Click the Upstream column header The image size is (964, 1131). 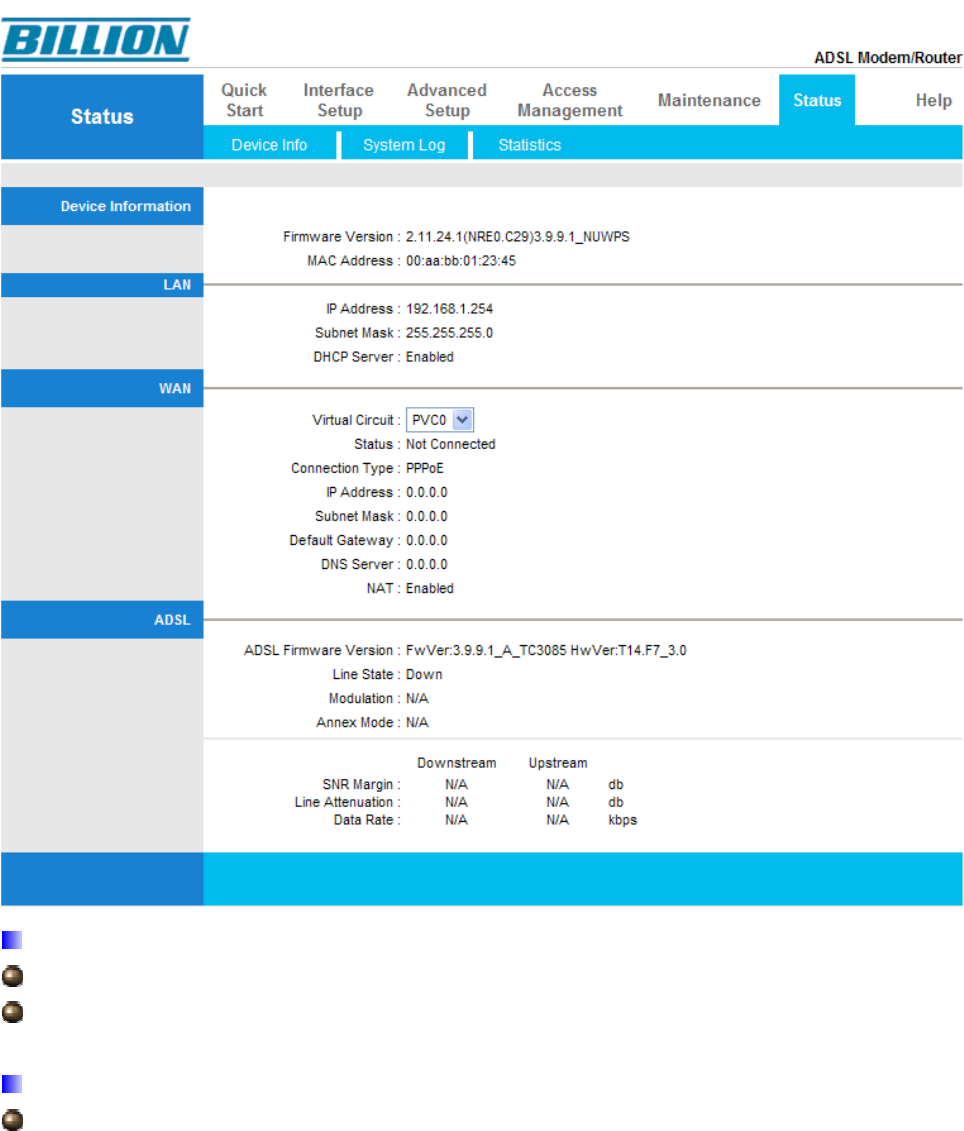tap(558, 763)
